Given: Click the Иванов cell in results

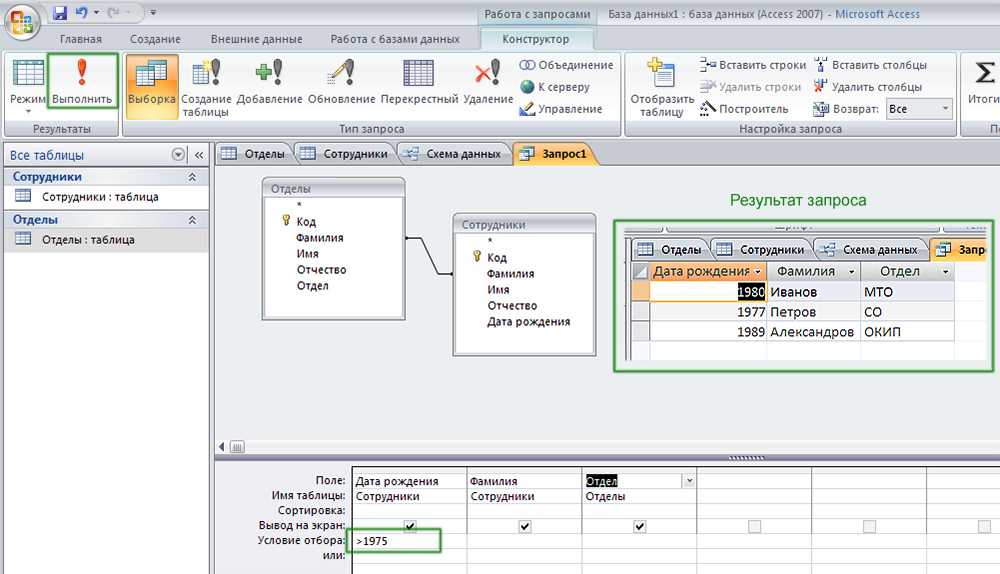Looking at the screenshot, I should (x=813, y=292).
